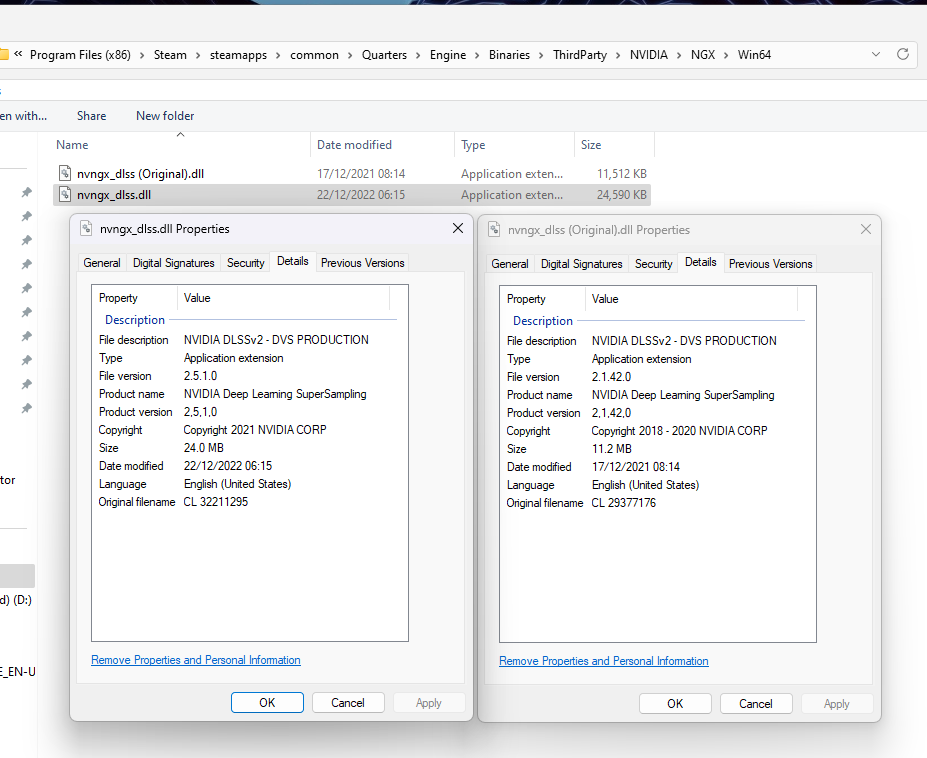Image resolution: width=927 pixels, height=758 pixels.
Task: Click Cancel in nvngx_dlss (Original).dll Properties
Action: (x=756, y=704)
